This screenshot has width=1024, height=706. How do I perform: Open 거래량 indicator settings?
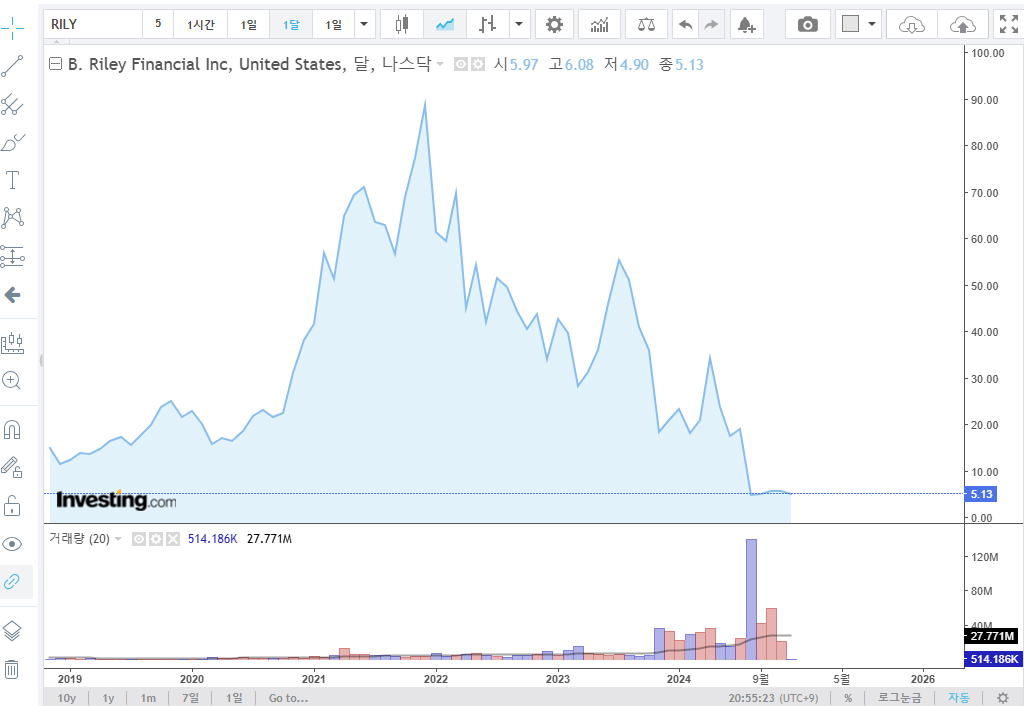coord(155,539)
